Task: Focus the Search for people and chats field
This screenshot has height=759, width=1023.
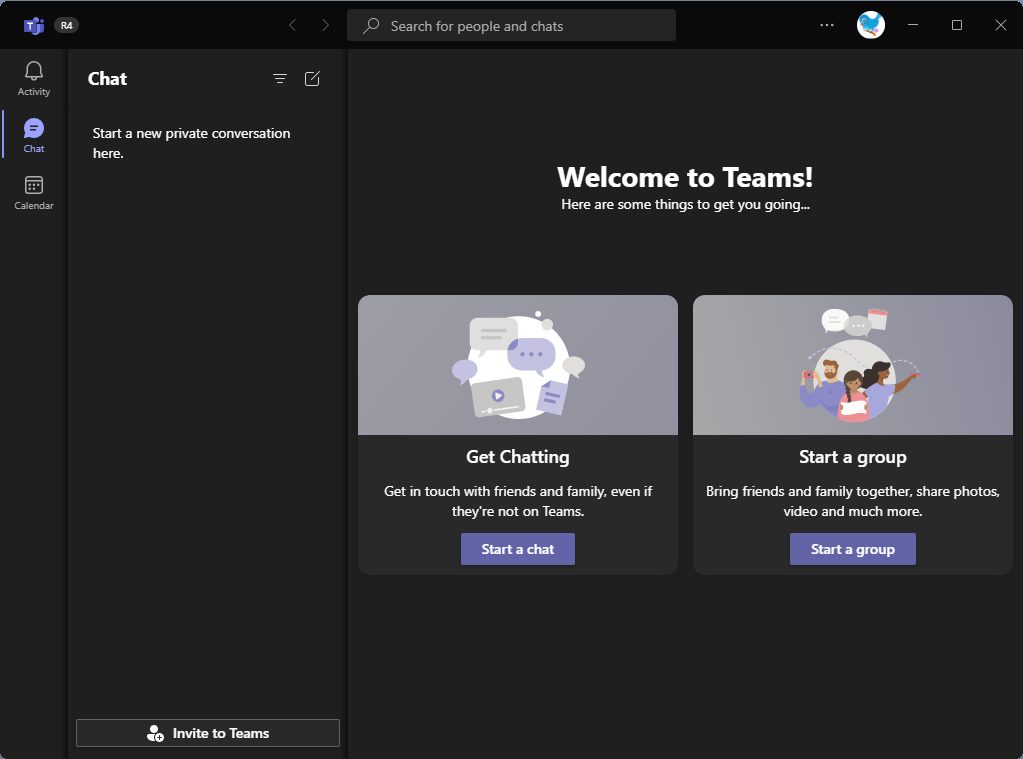Action: click(512, 25)
